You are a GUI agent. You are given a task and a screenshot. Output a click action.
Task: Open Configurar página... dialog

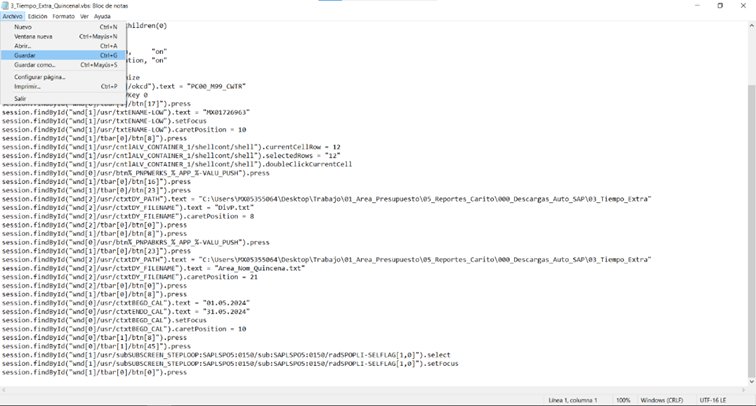(40, 77)
